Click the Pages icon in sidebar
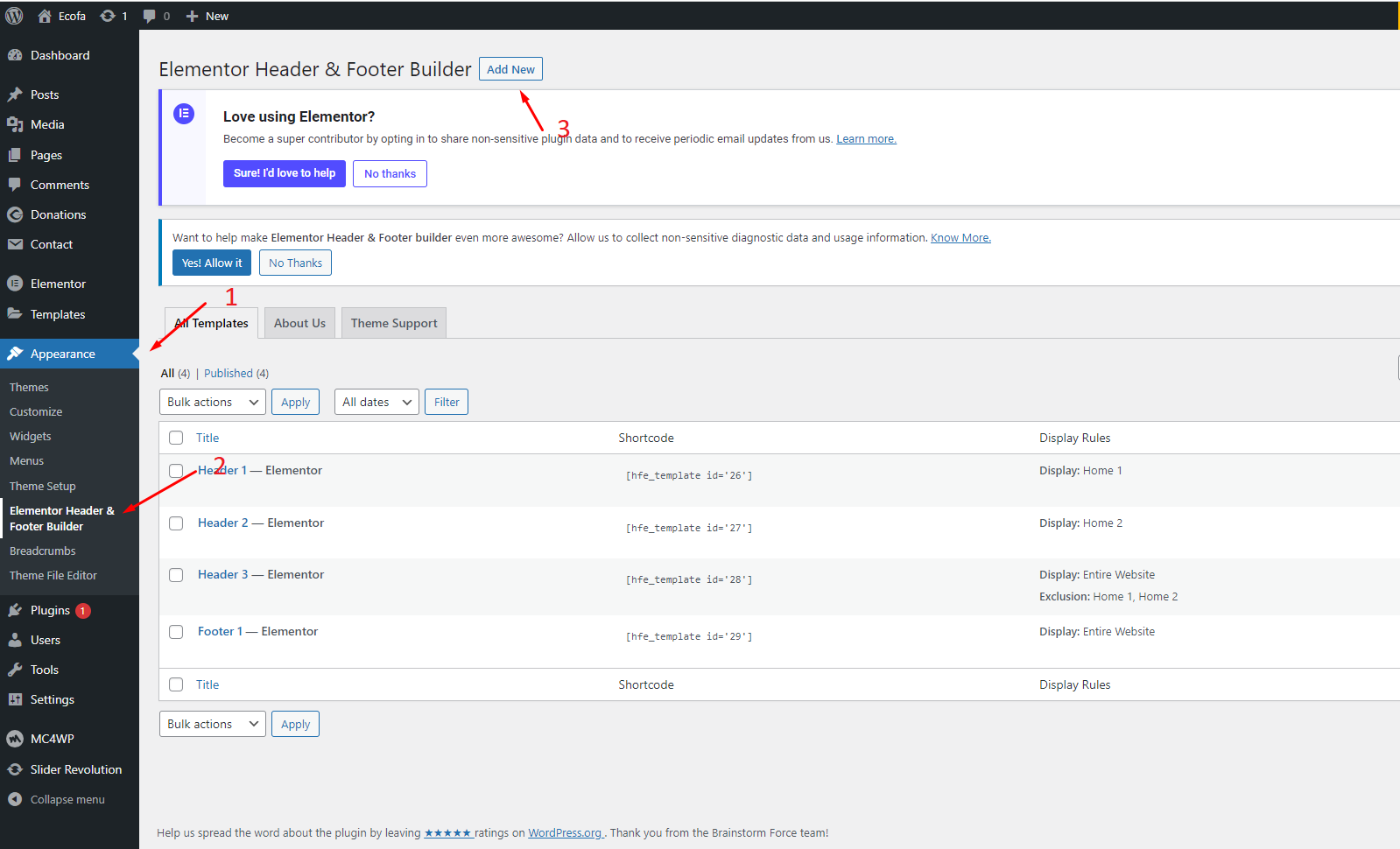 point(15,155)
